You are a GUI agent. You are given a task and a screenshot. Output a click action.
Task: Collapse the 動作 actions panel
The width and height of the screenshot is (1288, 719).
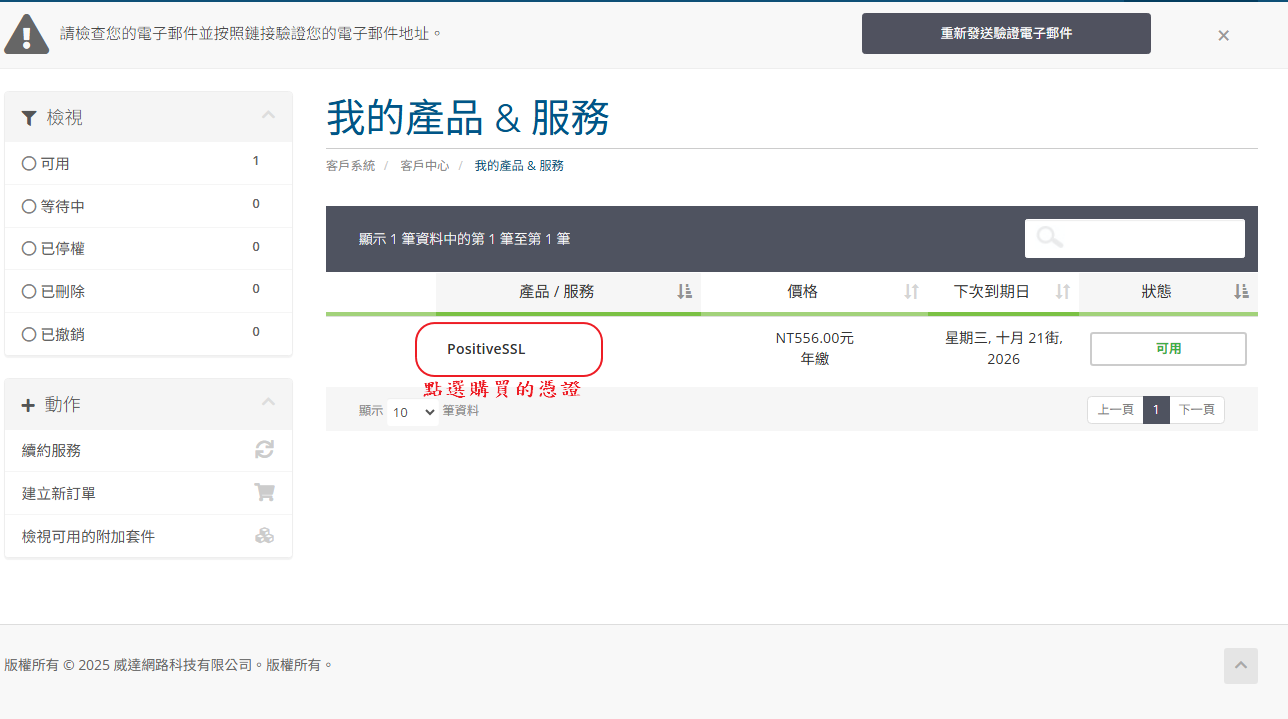click(268, 403)
